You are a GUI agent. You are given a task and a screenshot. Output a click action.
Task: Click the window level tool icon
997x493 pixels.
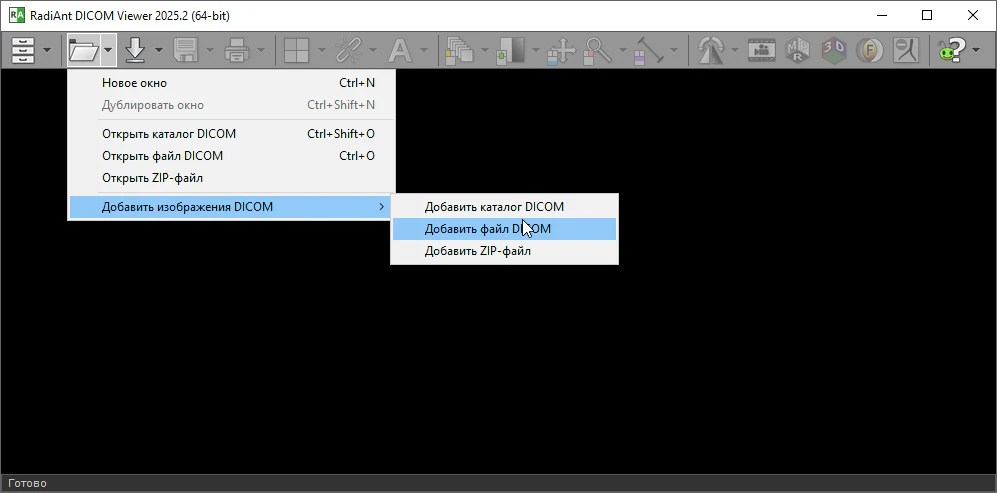[511, 49]
